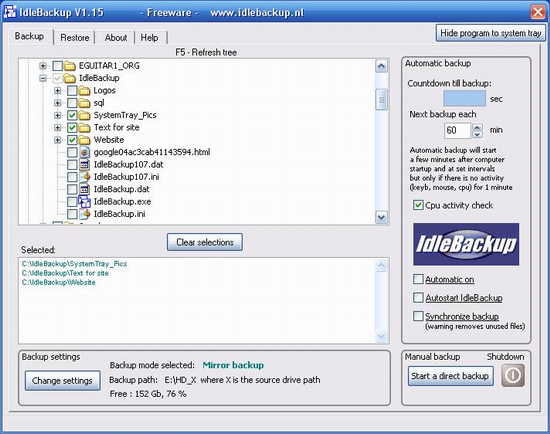Click the IdleBackup107.dat file icon
The width and height of the screenshot is (550, 434).
click(x=85, y=164)
